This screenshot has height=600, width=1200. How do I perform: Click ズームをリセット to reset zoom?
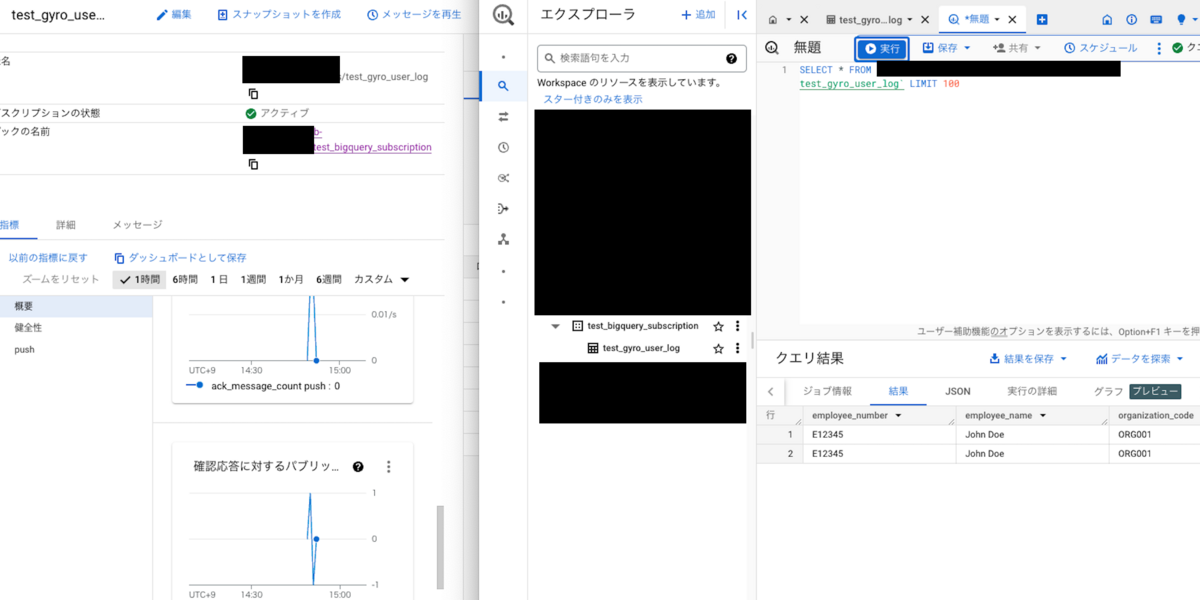pyautogui.click(x=61, y=279)
